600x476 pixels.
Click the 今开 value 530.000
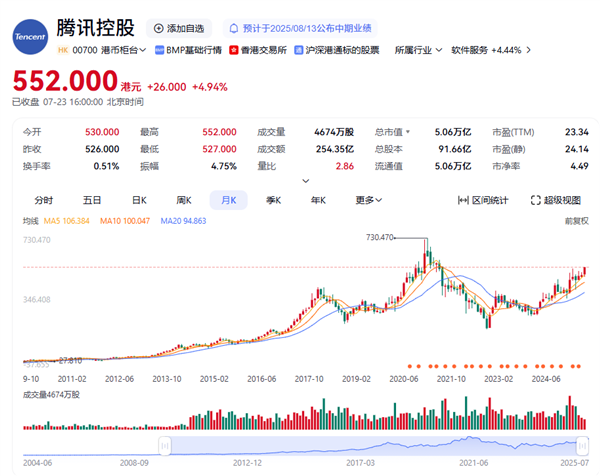(x=102, y=132)
